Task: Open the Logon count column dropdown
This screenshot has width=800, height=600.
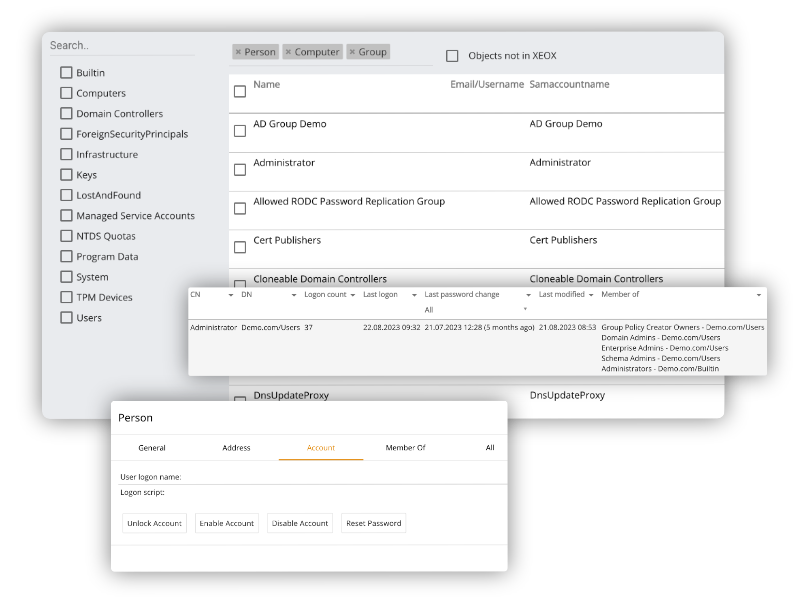Action: coord(353,295)
